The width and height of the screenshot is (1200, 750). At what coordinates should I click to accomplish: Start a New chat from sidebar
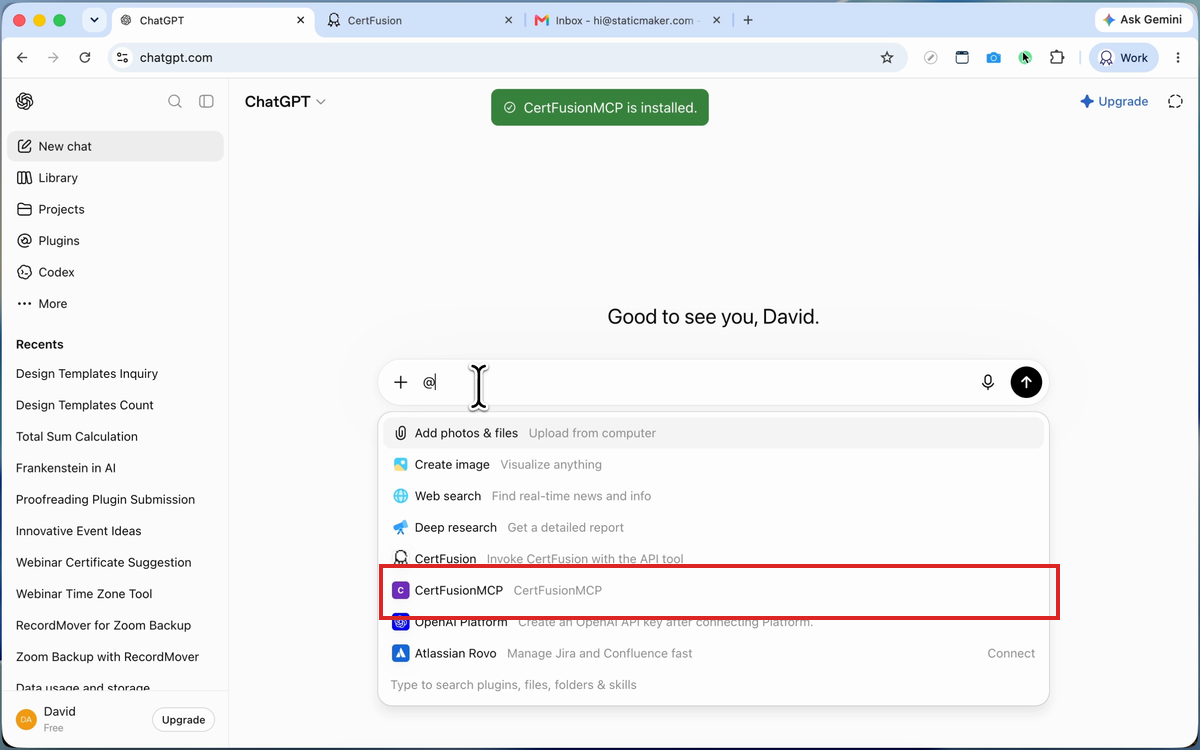(x=115, y=146)
